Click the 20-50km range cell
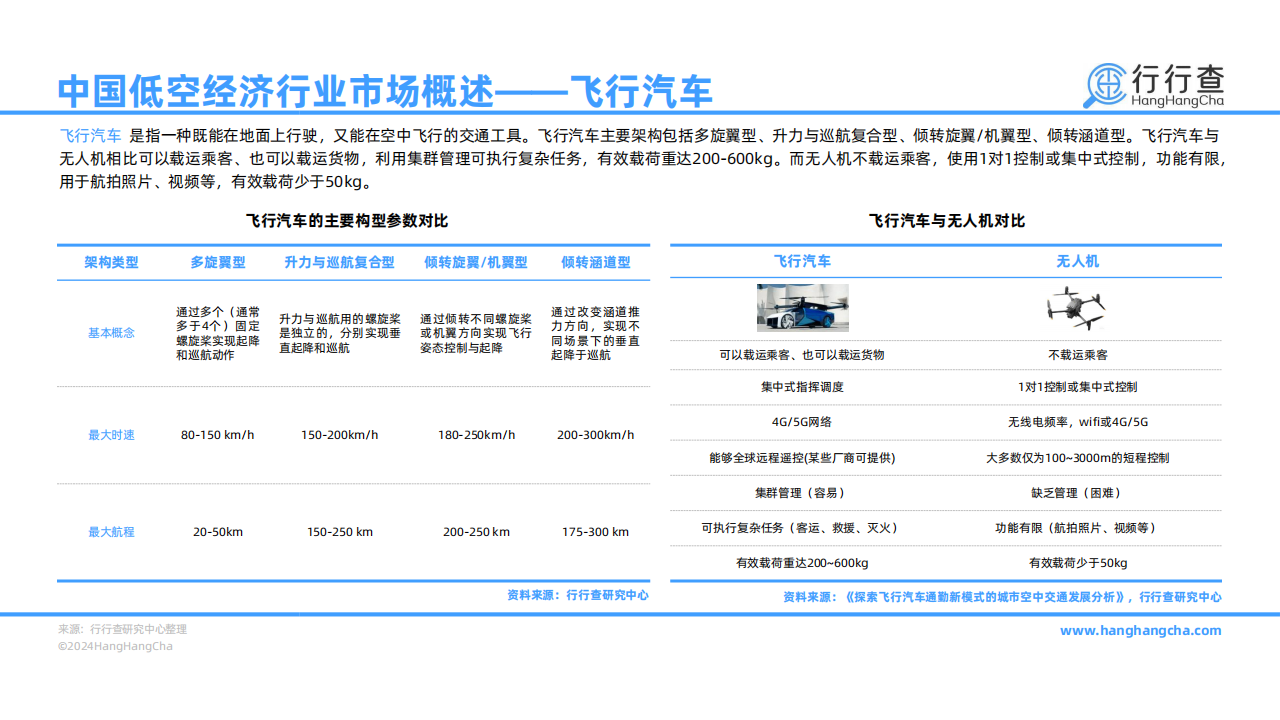This screenshot has height=720, width=1280. (x=218, y=532)
